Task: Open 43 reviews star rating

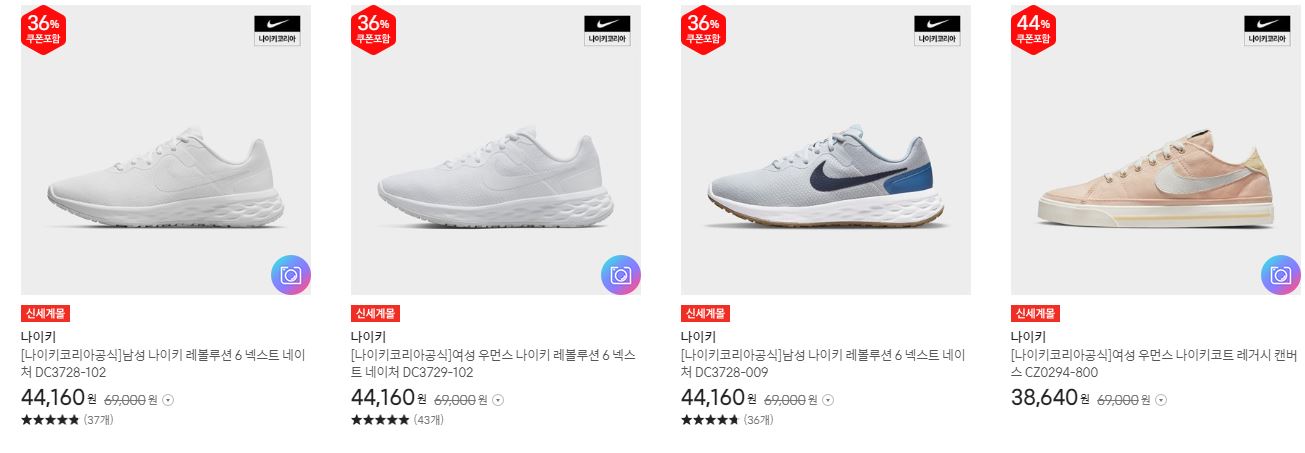Action: pos(397,420)
